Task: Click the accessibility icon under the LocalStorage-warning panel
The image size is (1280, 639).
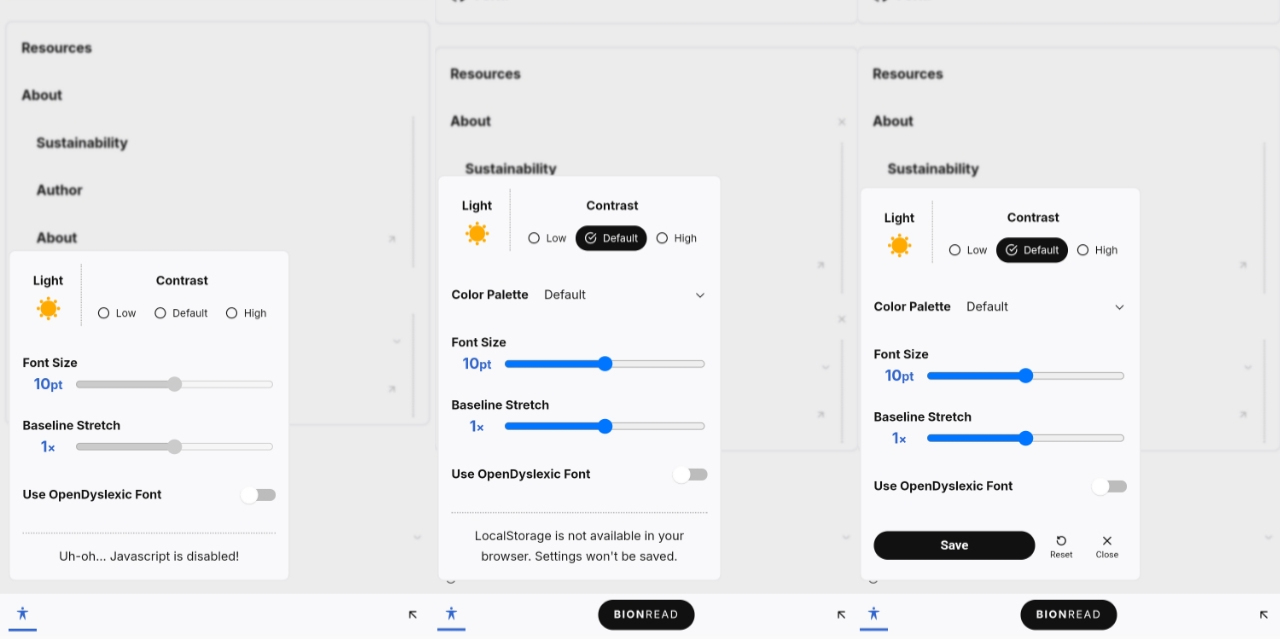Action: coord(451,614)
